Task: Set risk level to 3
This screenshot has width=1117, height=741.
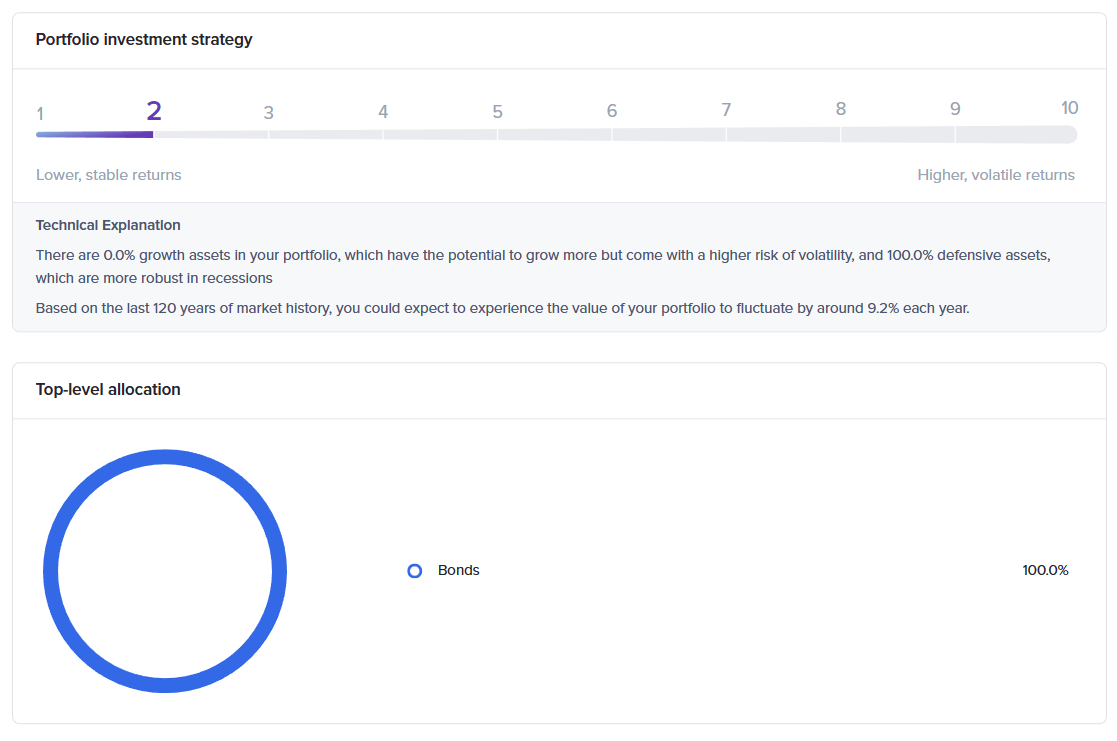Action: pyautogui.click(x=268, y=113)
